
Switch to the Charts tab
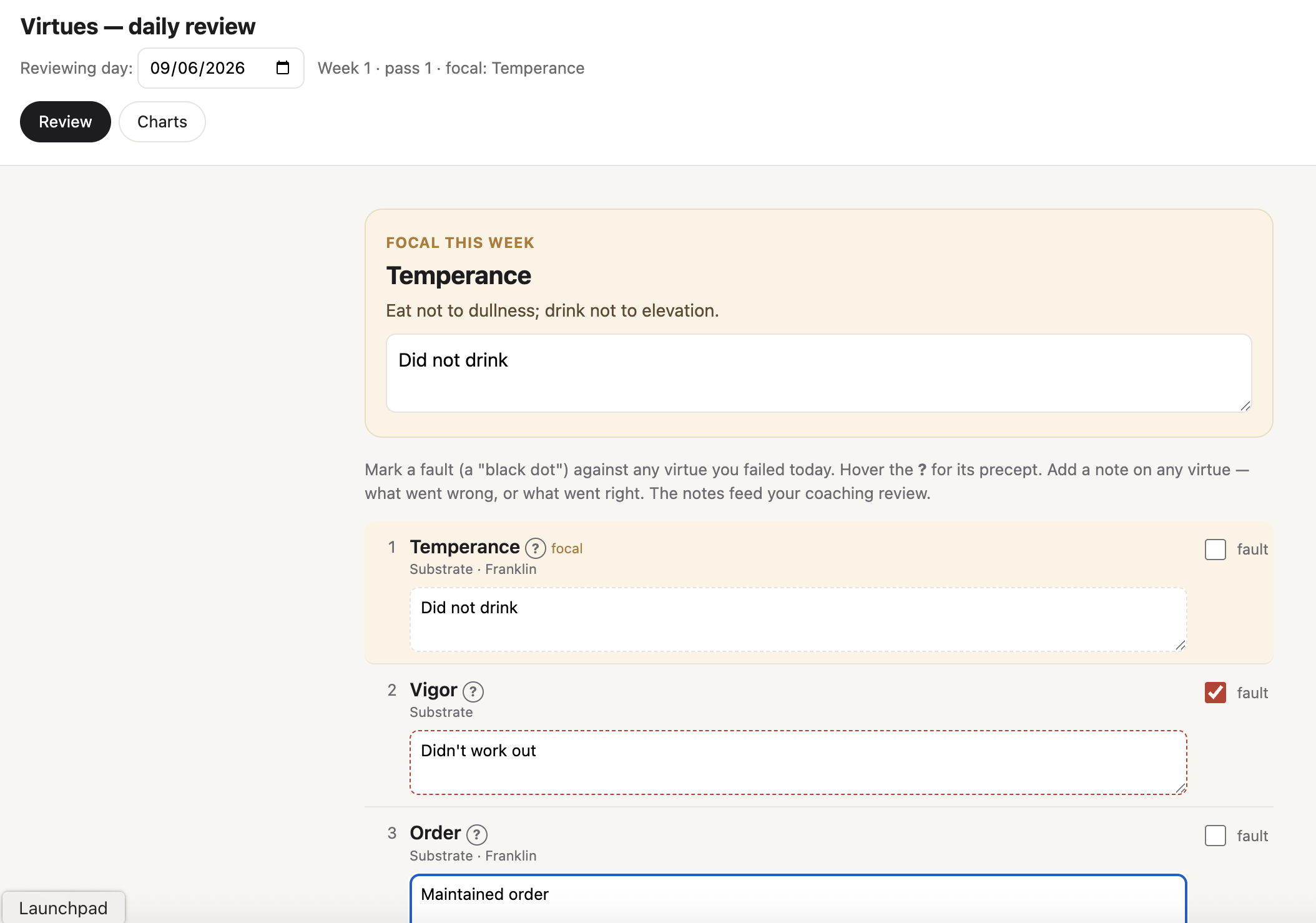(x=162, y=122)
